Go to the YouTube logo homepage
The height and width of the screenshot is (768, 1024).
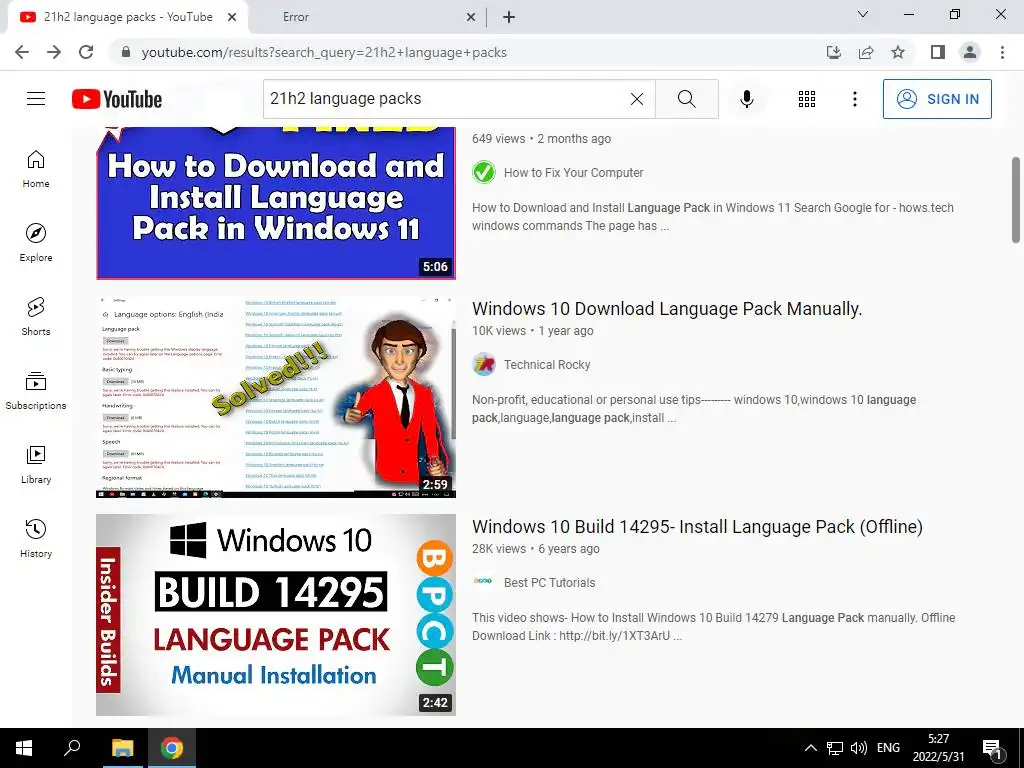117,99
